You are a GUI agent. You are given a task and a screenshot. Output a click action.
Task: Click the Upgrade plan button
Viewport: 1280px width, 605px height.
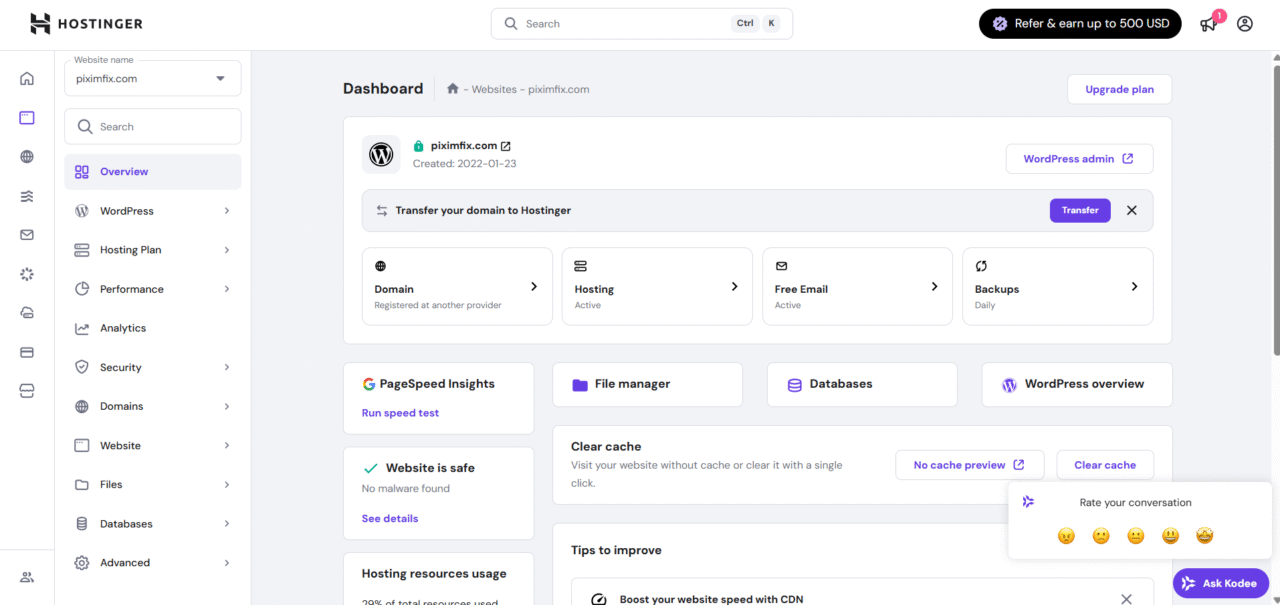coord(1119,89)
